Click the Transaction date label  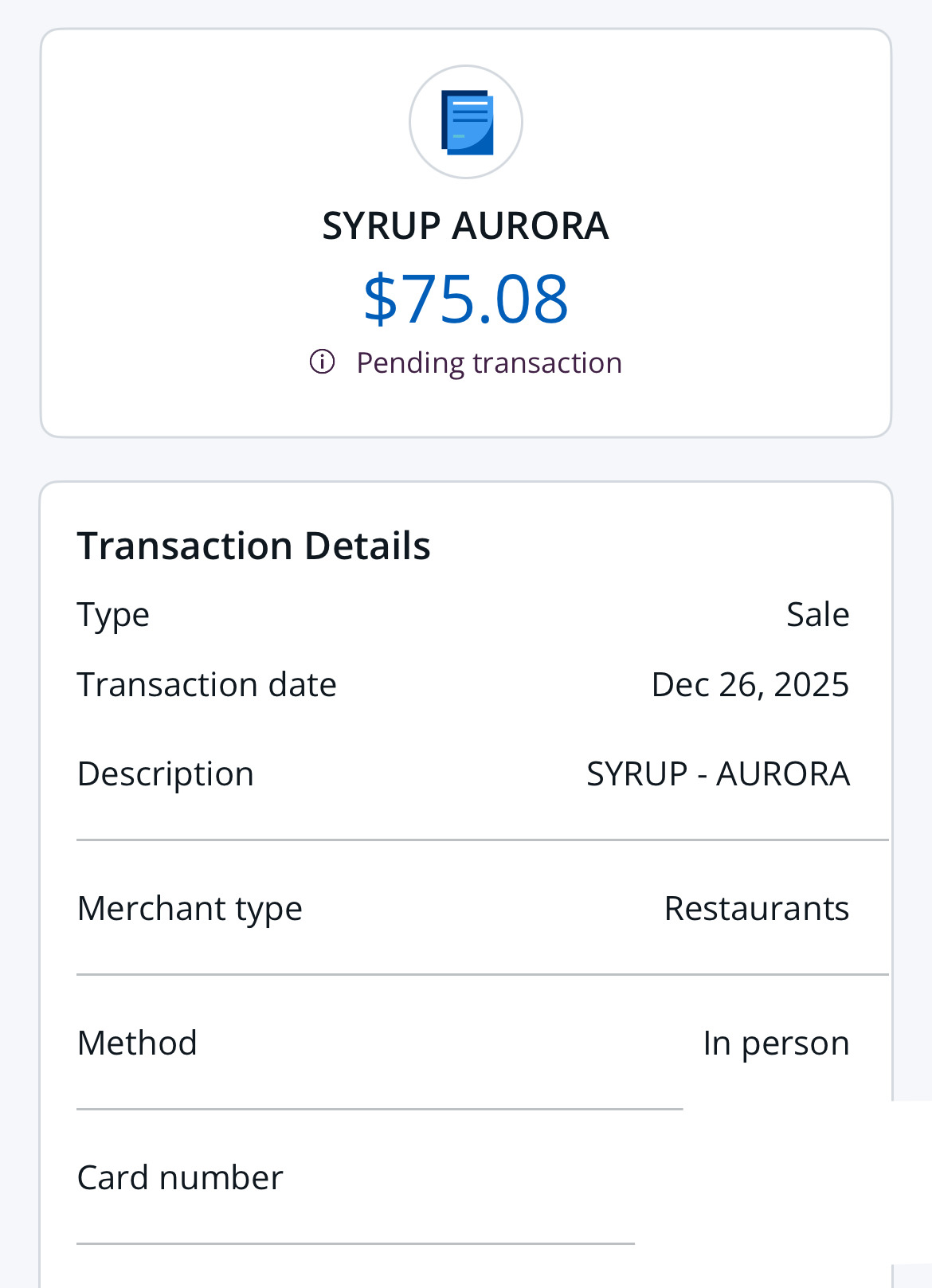pos(206,684)
